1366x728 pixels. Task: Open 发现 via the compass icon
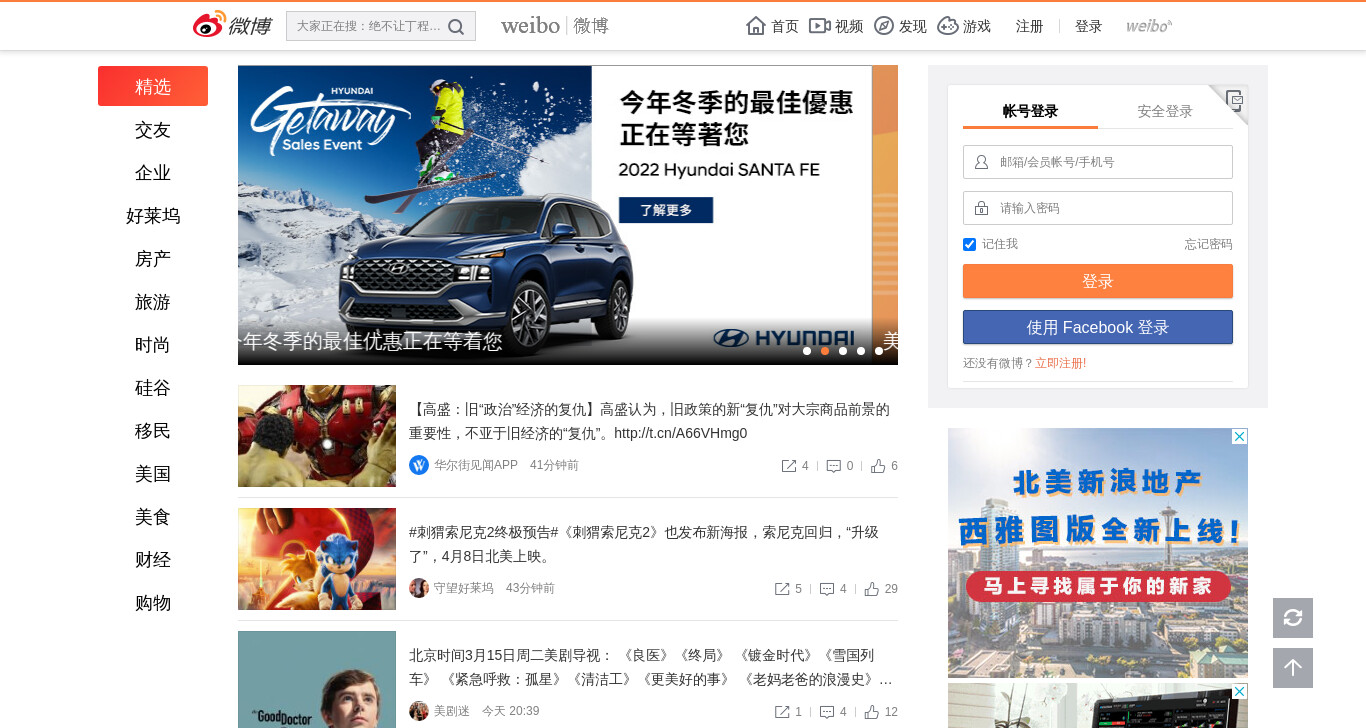pos(884,26)
